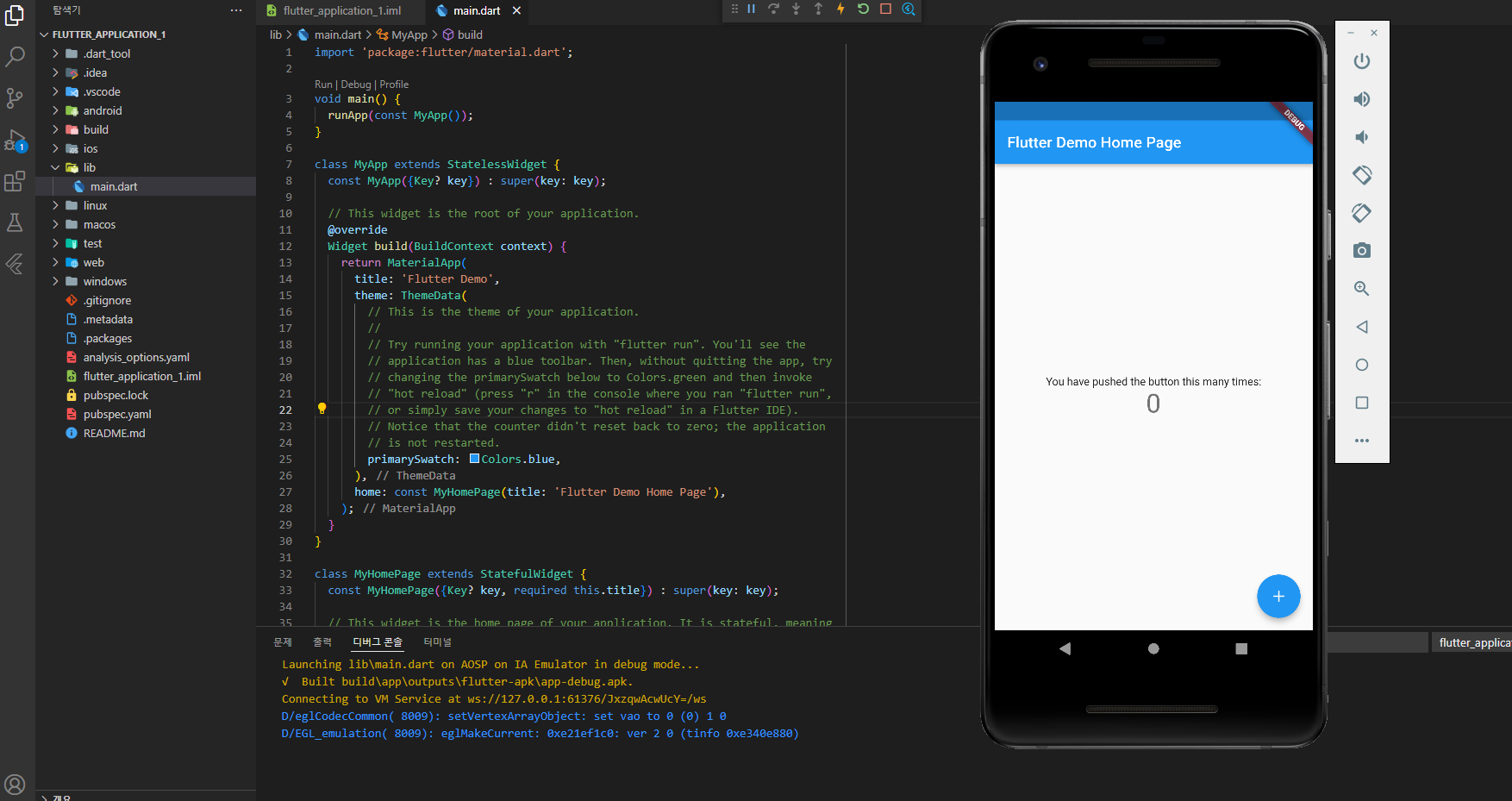The height and width of the screenshot is (801, 1512).
Task: Open analysis_options.yaml file
Action: pyautogui.click(x=146, y=357)
